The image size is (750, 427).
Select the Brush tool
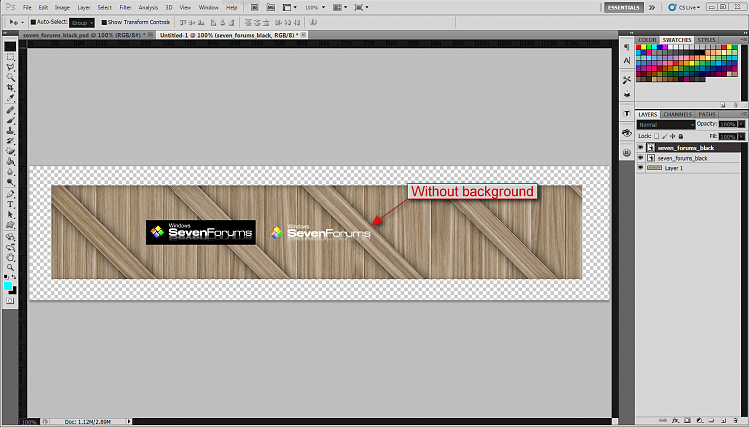point(10,120)
